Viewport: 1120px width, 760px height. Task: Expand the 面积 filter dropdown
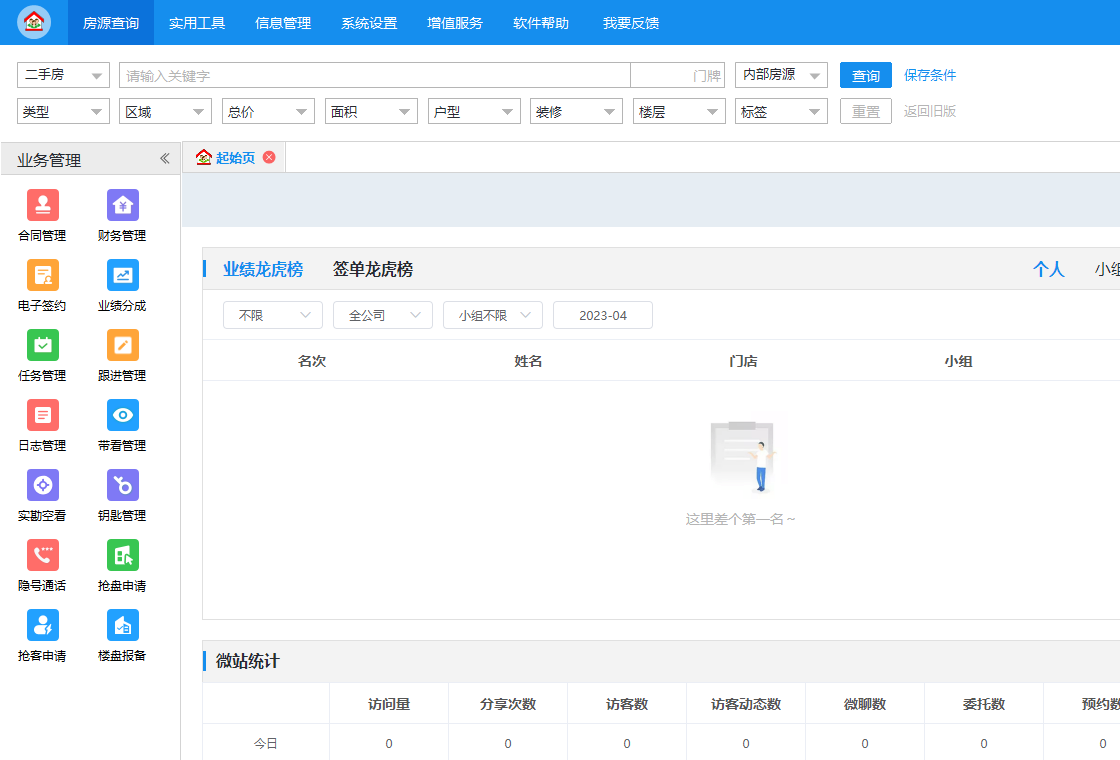371,111
